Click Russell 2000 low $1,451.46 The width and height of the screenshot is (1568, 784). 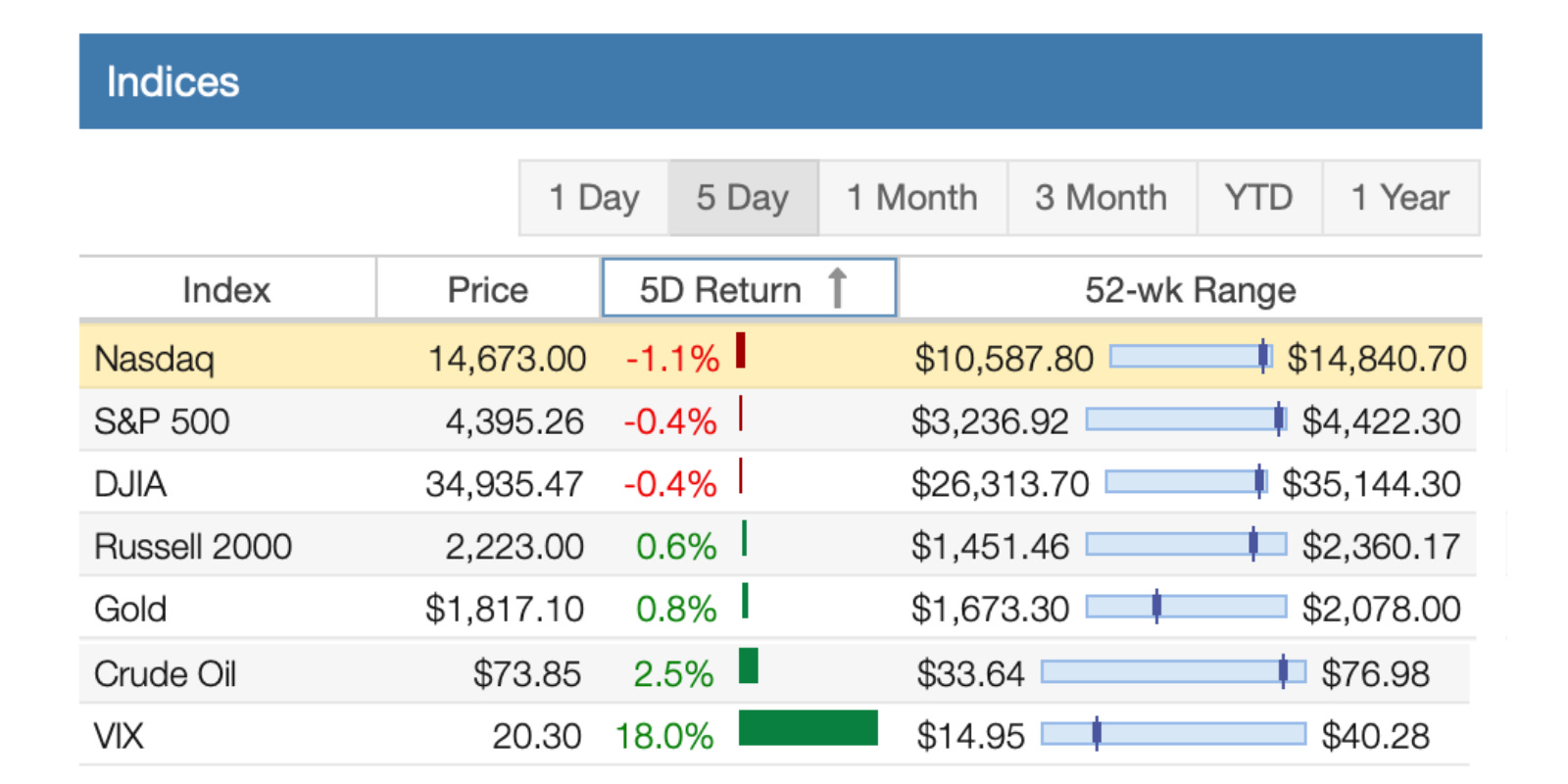point(990,546)
